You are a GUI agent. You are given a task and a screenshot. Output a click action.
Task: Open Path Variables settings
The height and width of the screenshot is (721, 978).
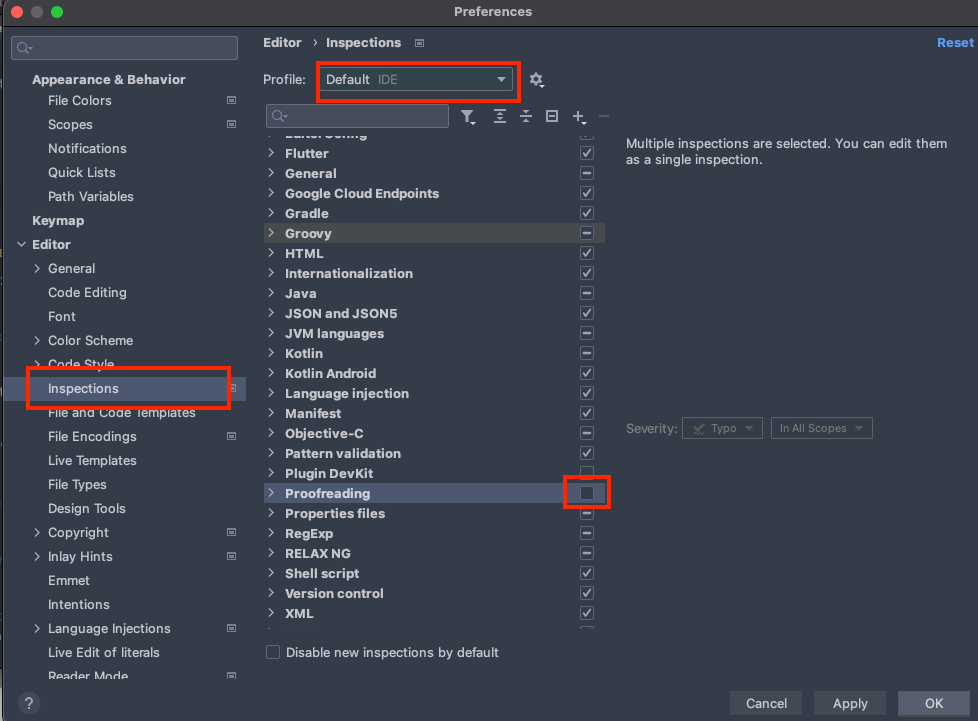[90, 196]
